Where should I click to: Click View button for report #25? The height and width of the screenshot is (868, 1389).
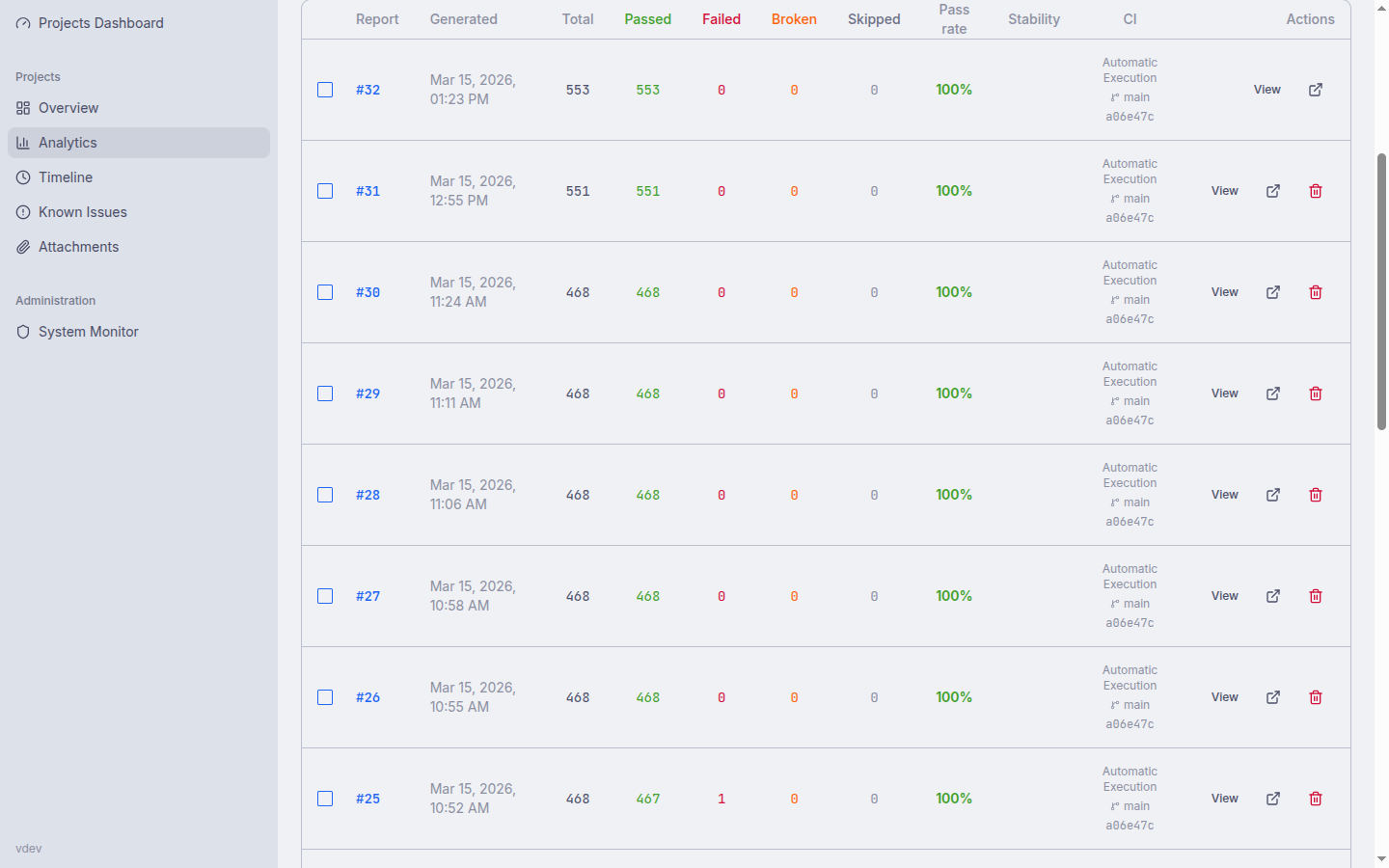(1225, 799)
